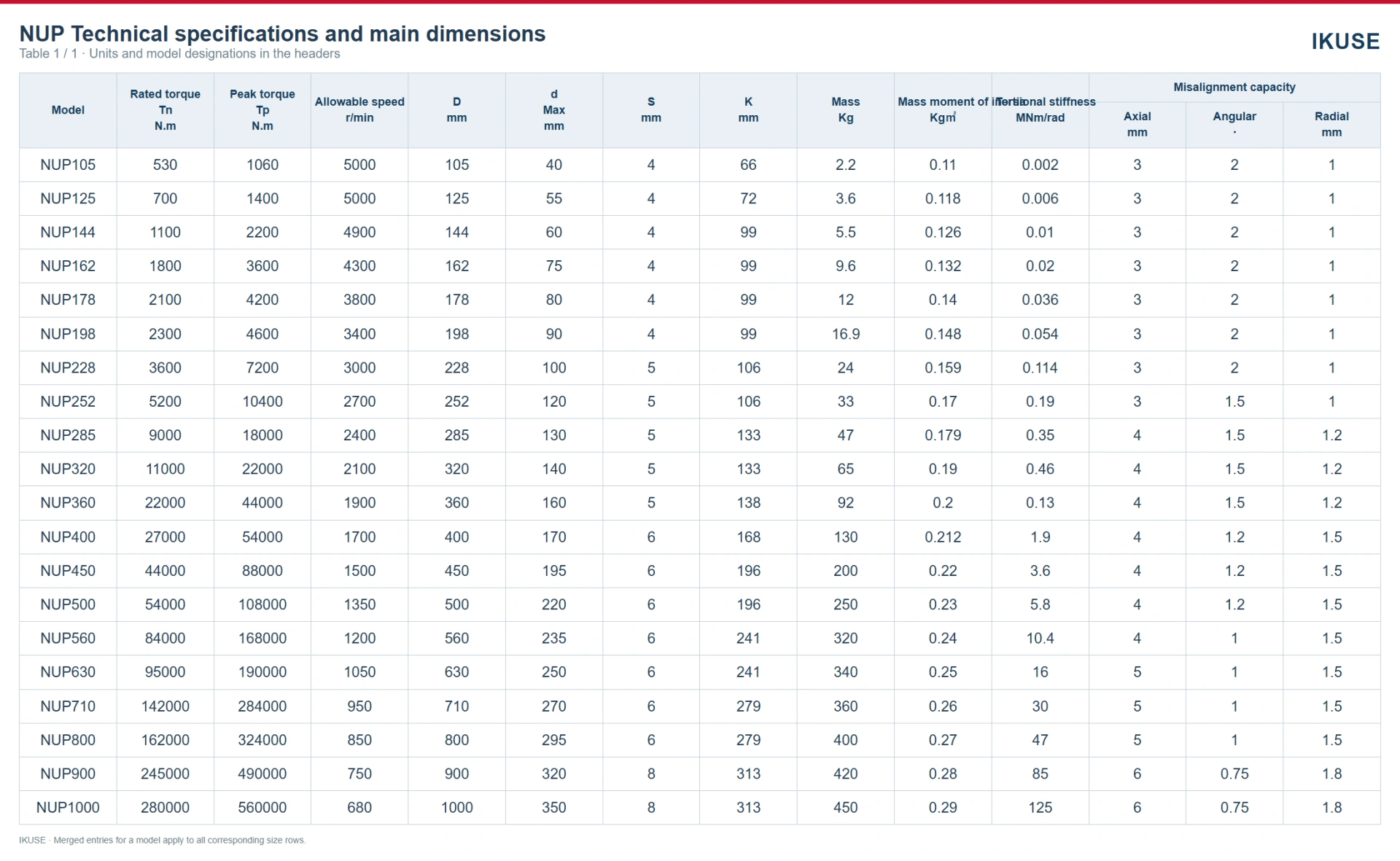Click torsional stiffness 0.036 in NUP178 row
Viewport: 1400px width, 861px height.
point(1040,300)
